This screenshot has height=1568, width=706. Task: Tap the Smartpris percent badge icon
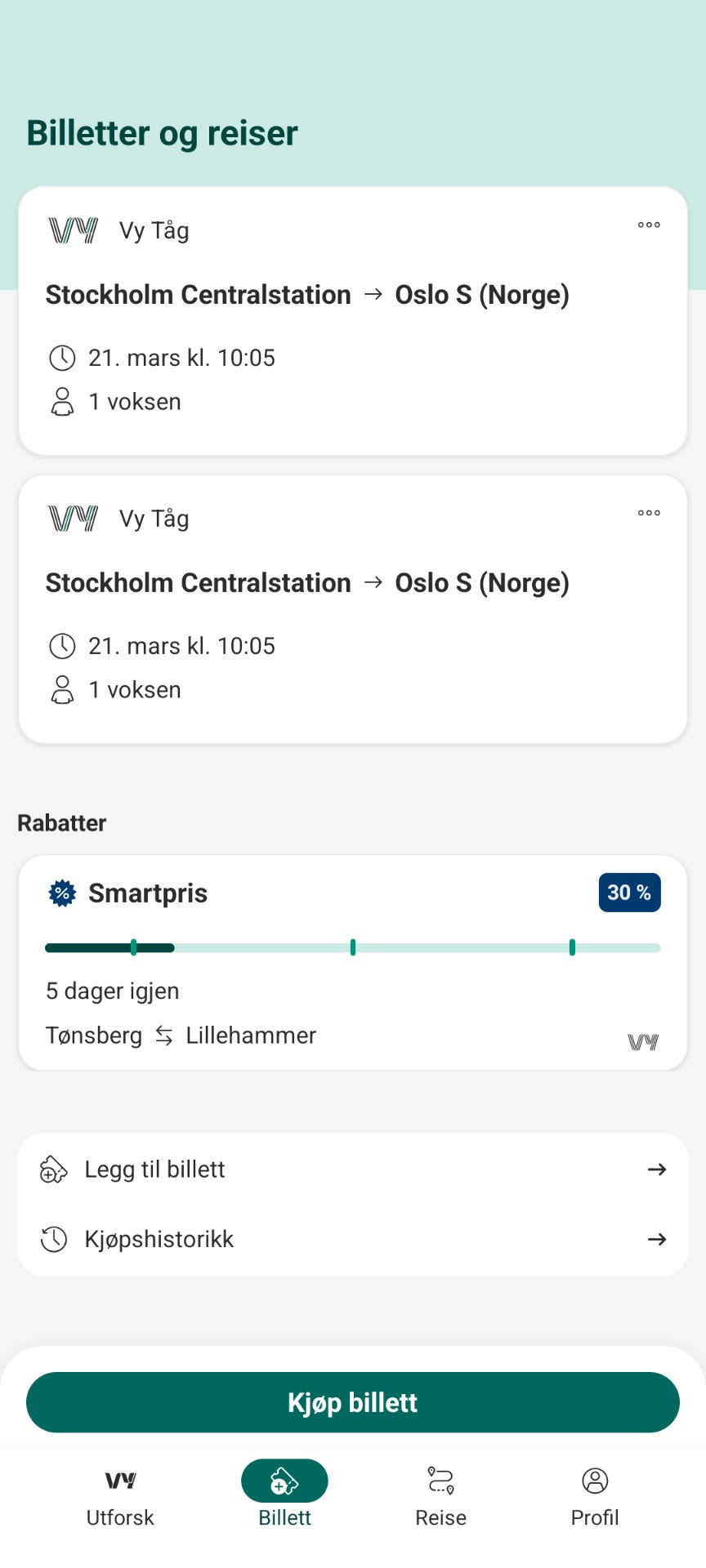coord(62,893)
